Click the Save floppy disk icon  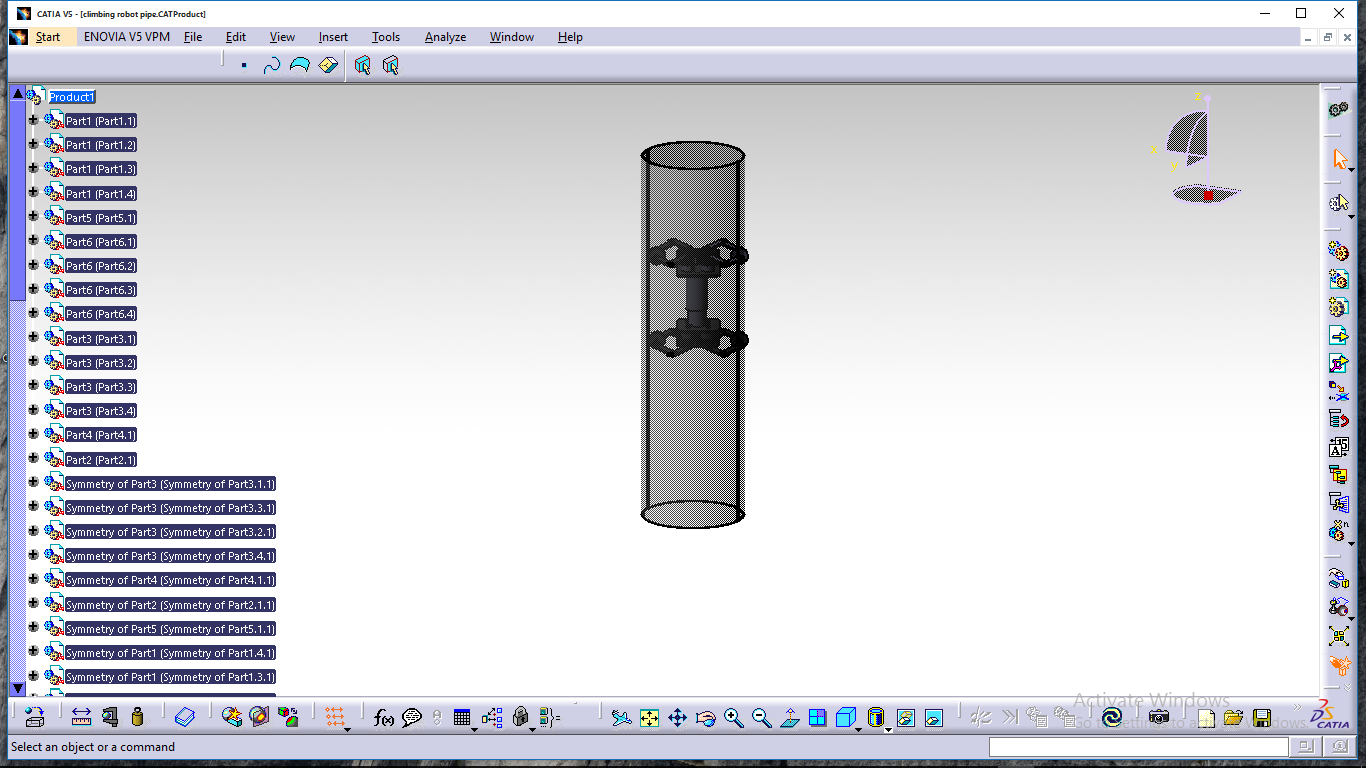pos(1262,717)
